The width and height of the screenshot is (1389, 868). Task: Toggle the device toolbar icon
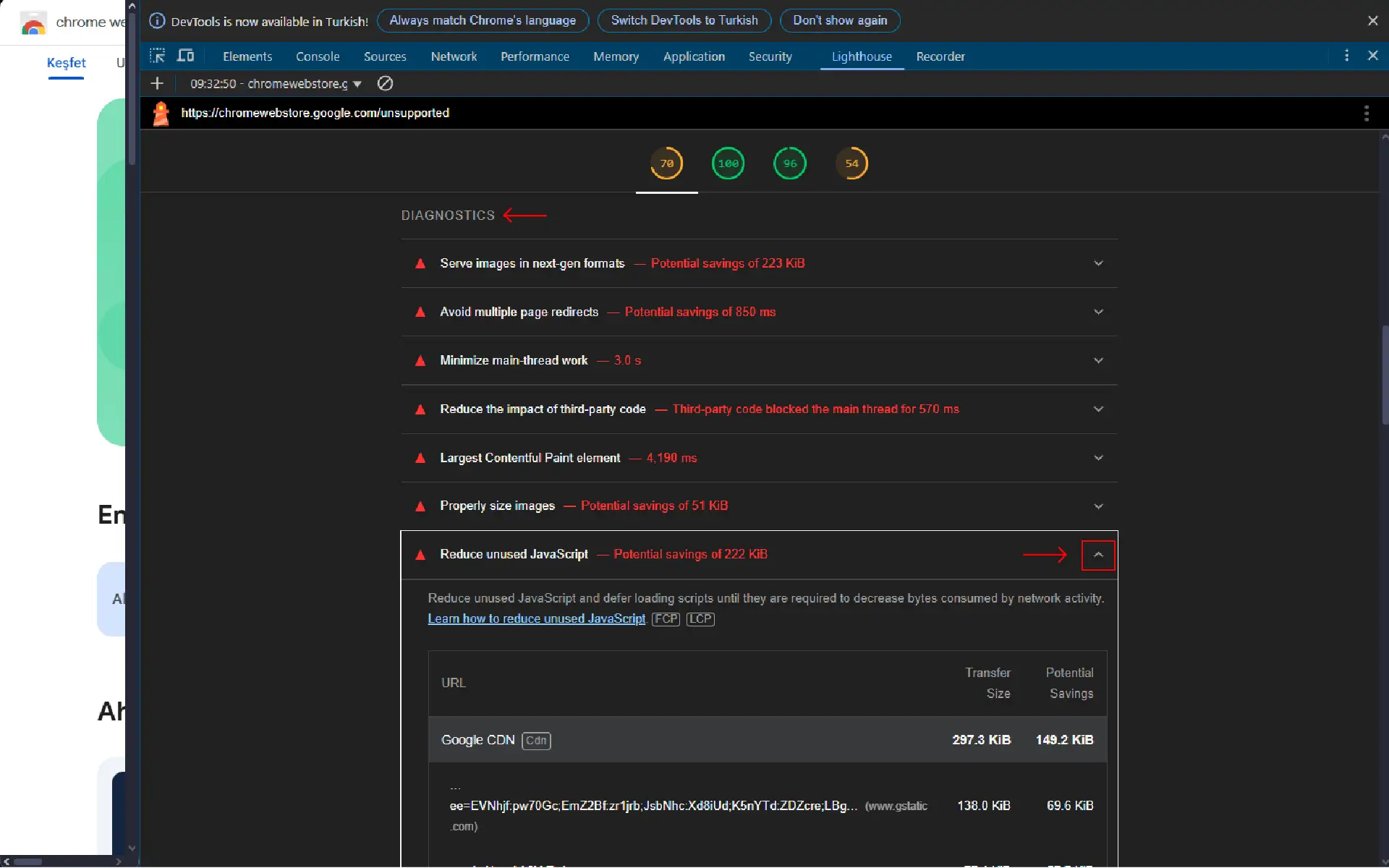pos(186,56)
